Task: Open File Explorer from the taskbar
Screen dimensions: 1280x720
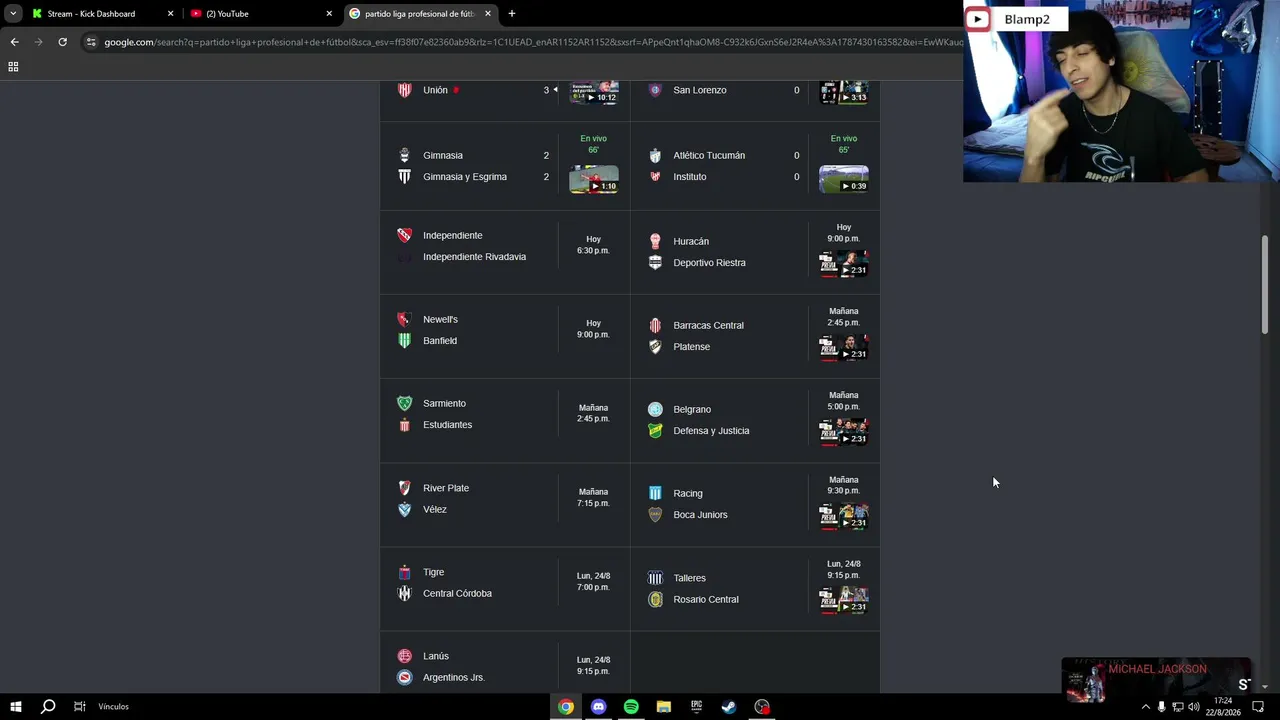Action: click(663, 707)
